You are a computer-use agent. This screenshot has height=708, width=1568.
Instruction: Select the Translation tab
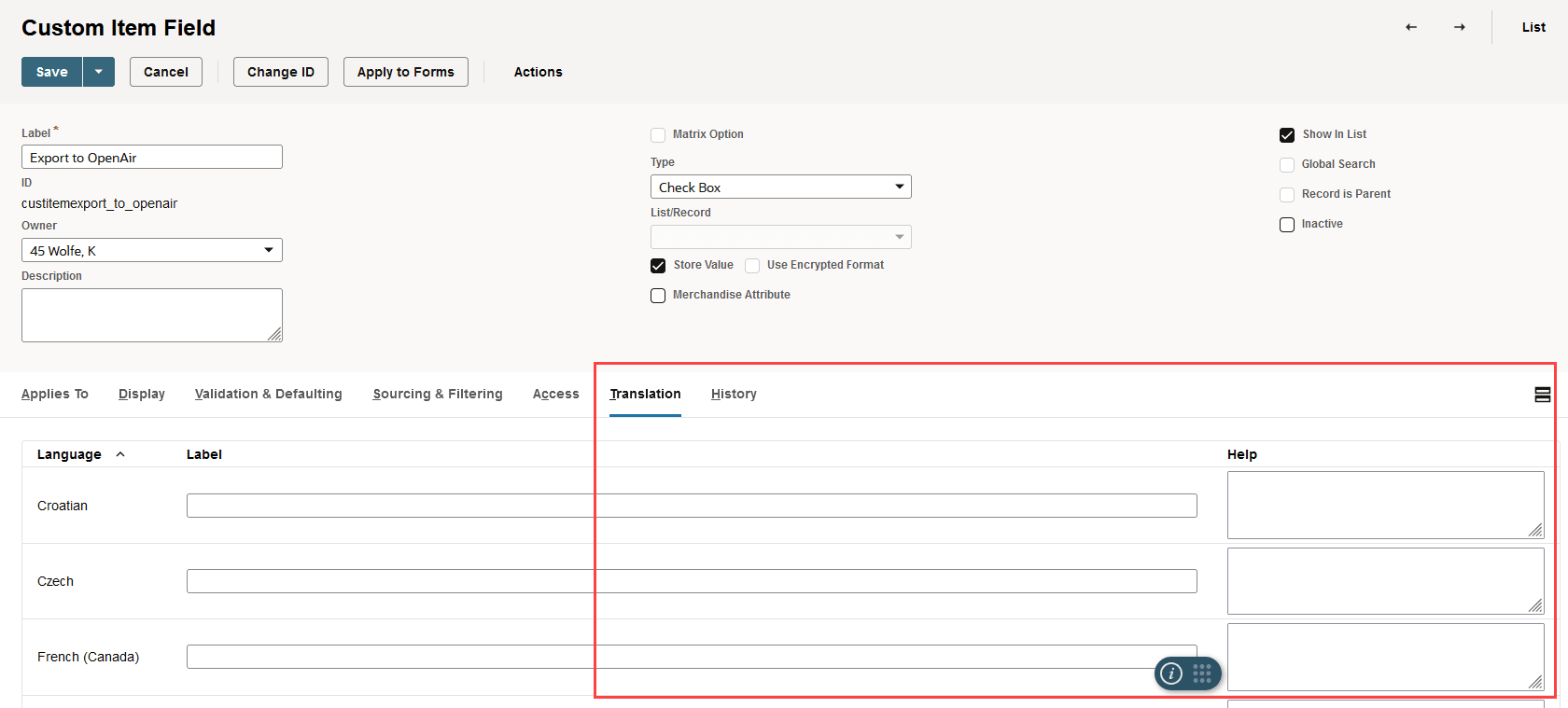(x=645, y=394)
